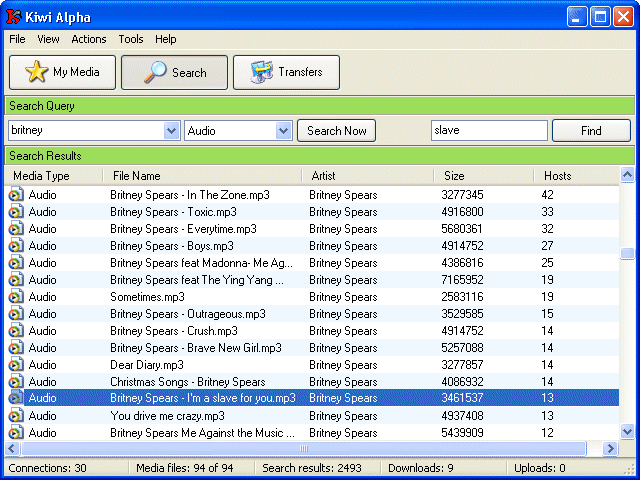Click the audio icon beside Toxic.mp3
The width and height of the screenshot is (640, 480).
pyautogui.click(x=16, y=212)
